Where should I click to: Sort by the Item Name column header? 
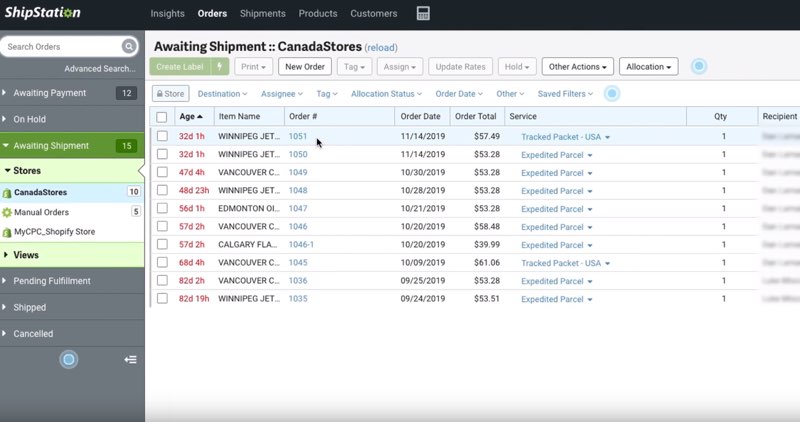[239, 116]
